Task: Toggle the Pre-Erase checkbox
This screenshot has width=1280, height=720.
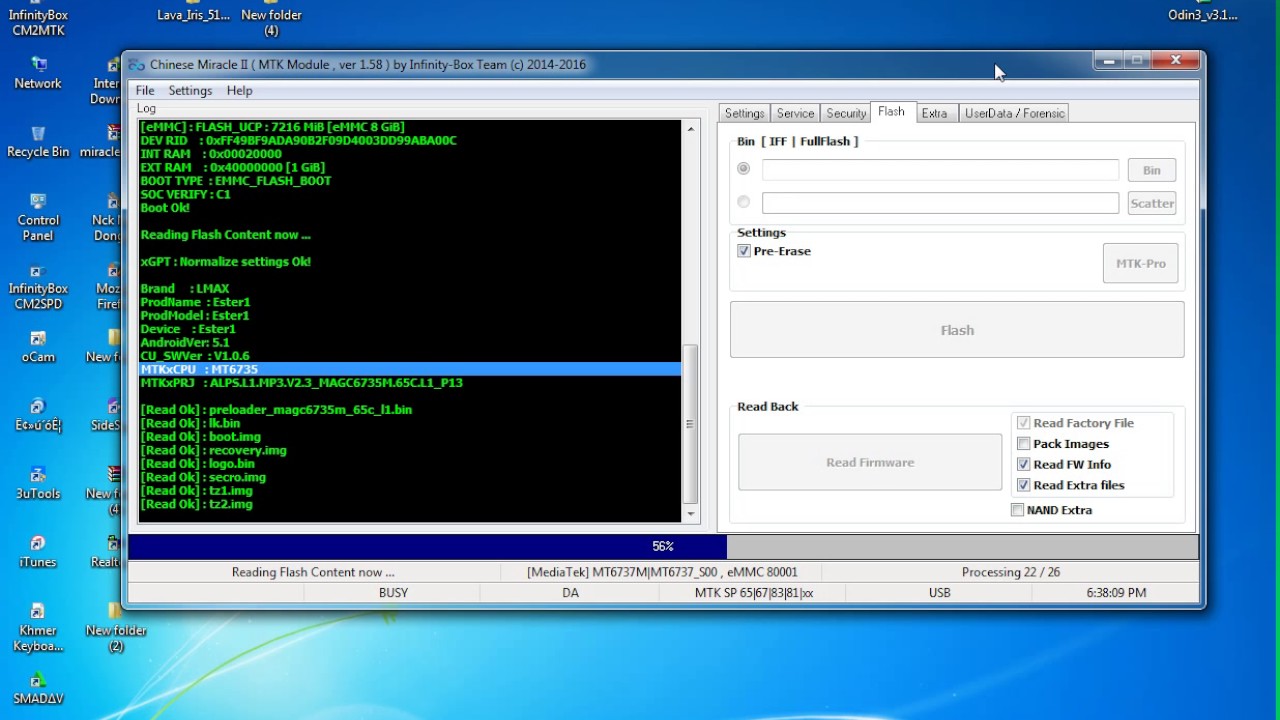Action: pyautogui.click(x=744, y=251)
